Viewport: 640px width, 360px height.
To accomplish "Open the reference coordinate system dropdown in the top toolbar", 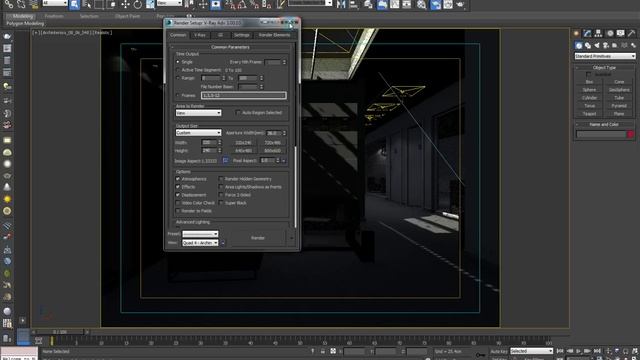I will pyautogui.click(x=169, y=3).
